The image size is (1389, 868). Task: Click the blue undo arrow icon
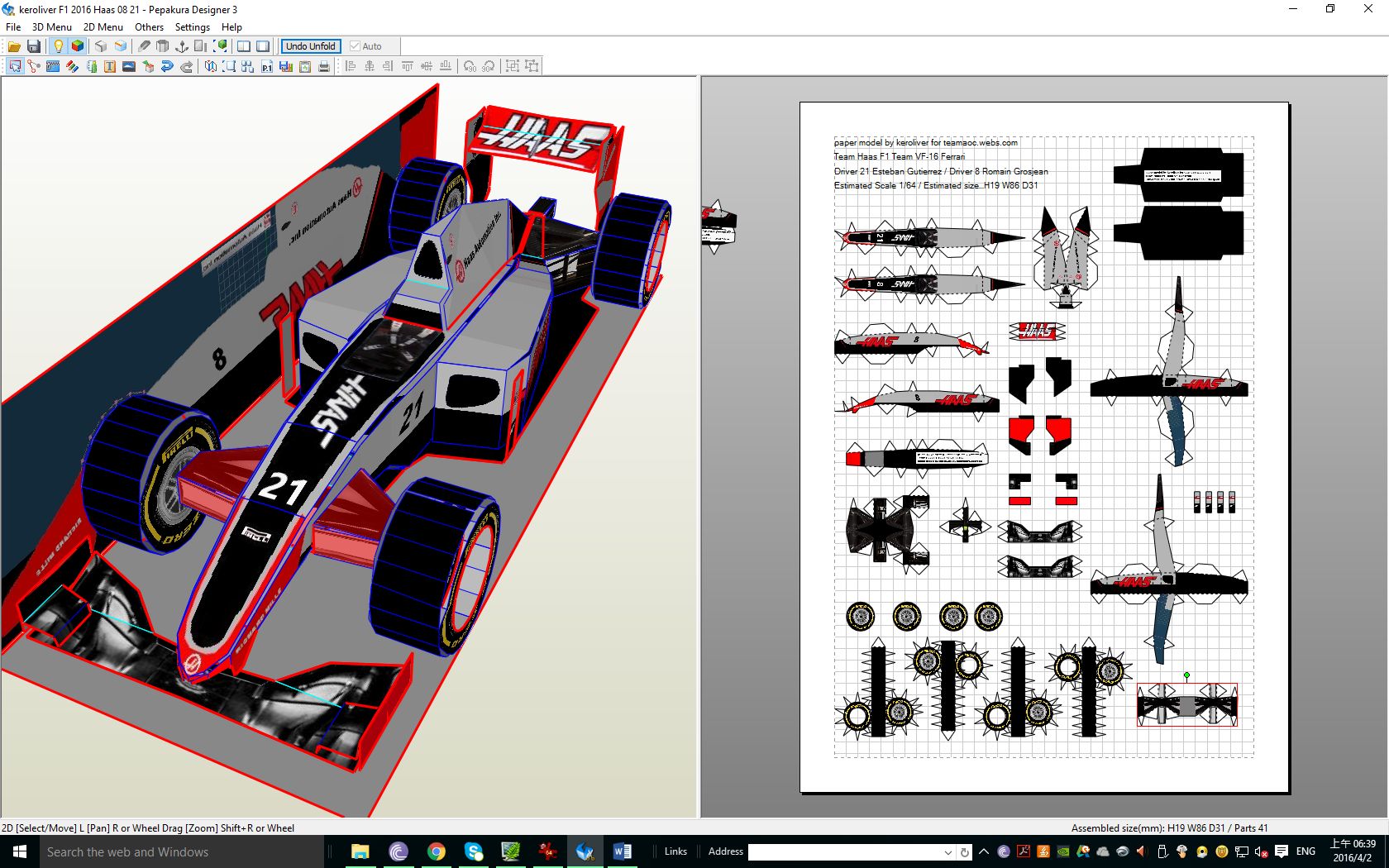(167, 66)
